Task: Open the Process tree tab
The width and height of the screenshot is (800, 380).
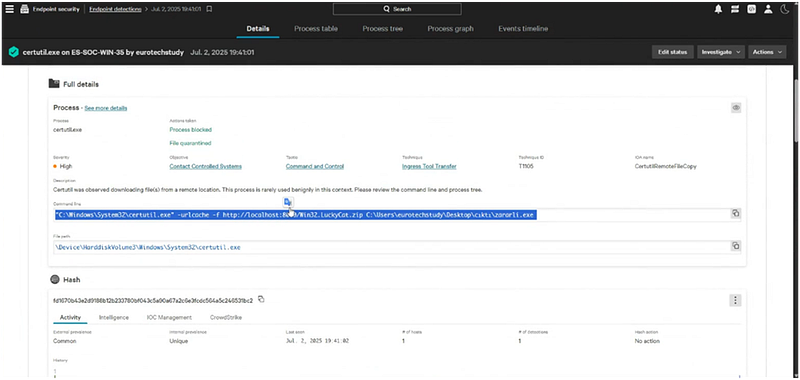Action: pyautogui.click(x=383, y=29)
